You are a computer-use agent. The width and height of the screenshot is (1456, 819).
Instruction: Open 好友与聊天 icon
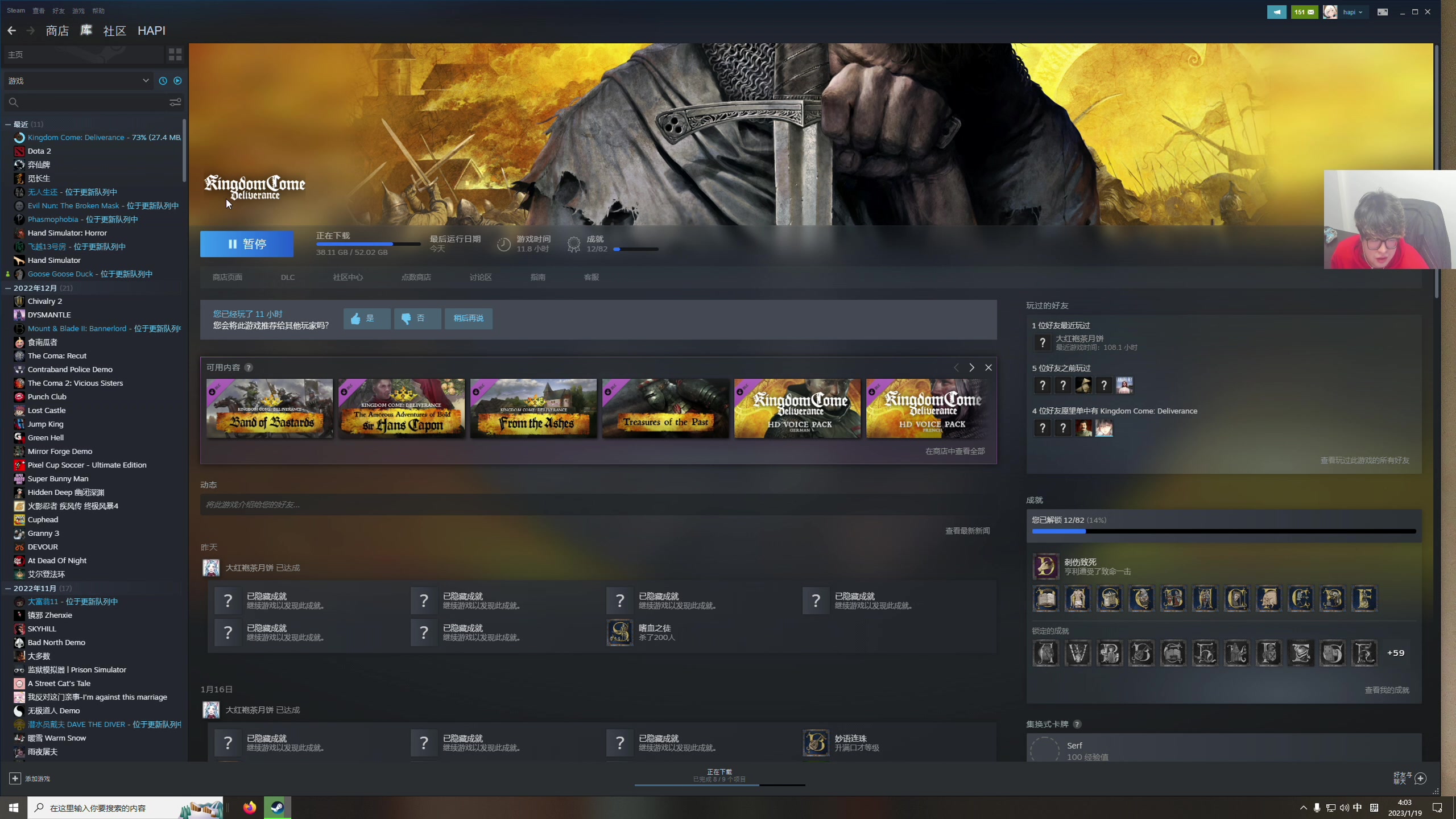1420,779
